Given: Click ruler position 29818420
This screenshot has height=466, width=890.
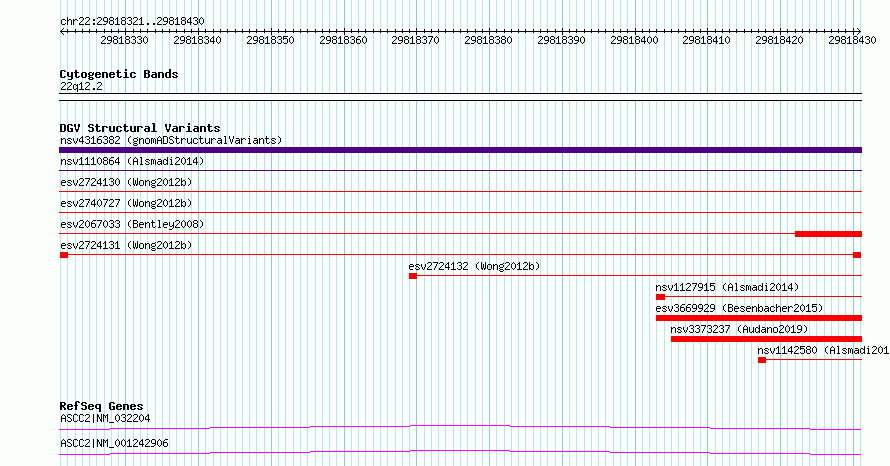Looking at the screenshot, I should (x=779, y=40).
